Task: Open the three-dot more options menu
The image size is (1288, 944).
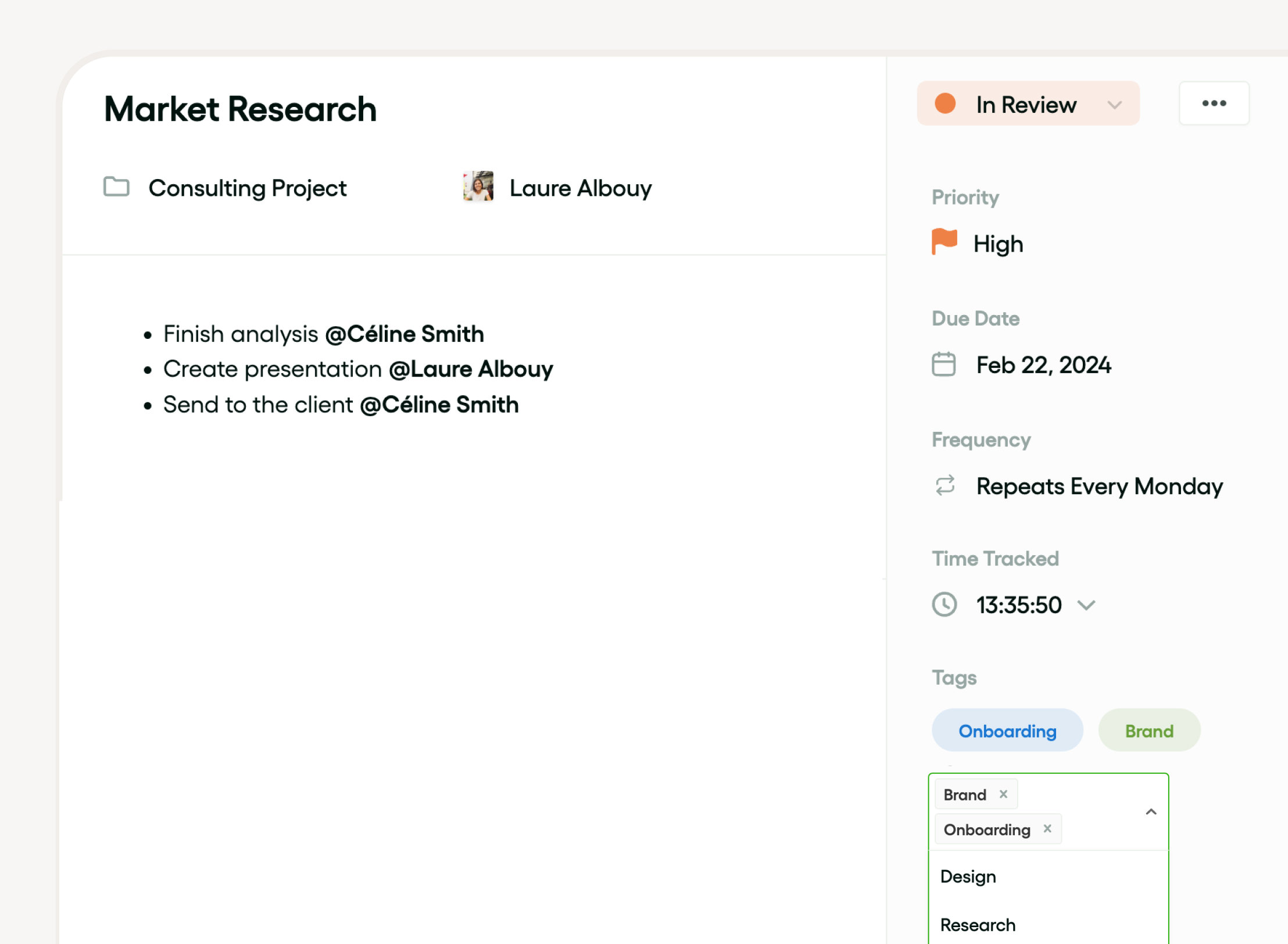Action: (1214, 103)
